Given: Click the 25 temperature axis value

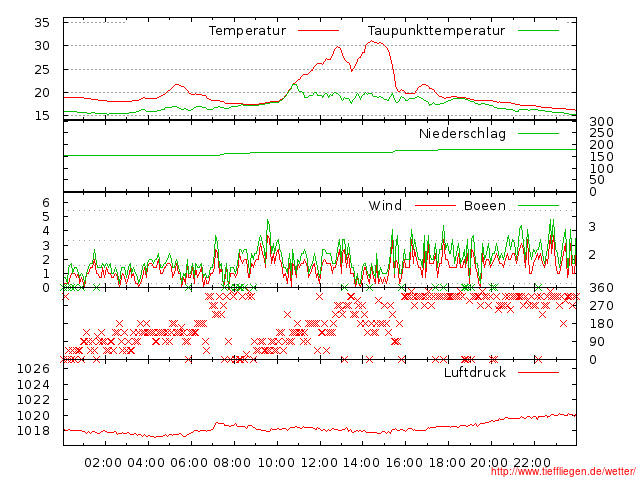Looking at the screenshot, I should 42,70.
